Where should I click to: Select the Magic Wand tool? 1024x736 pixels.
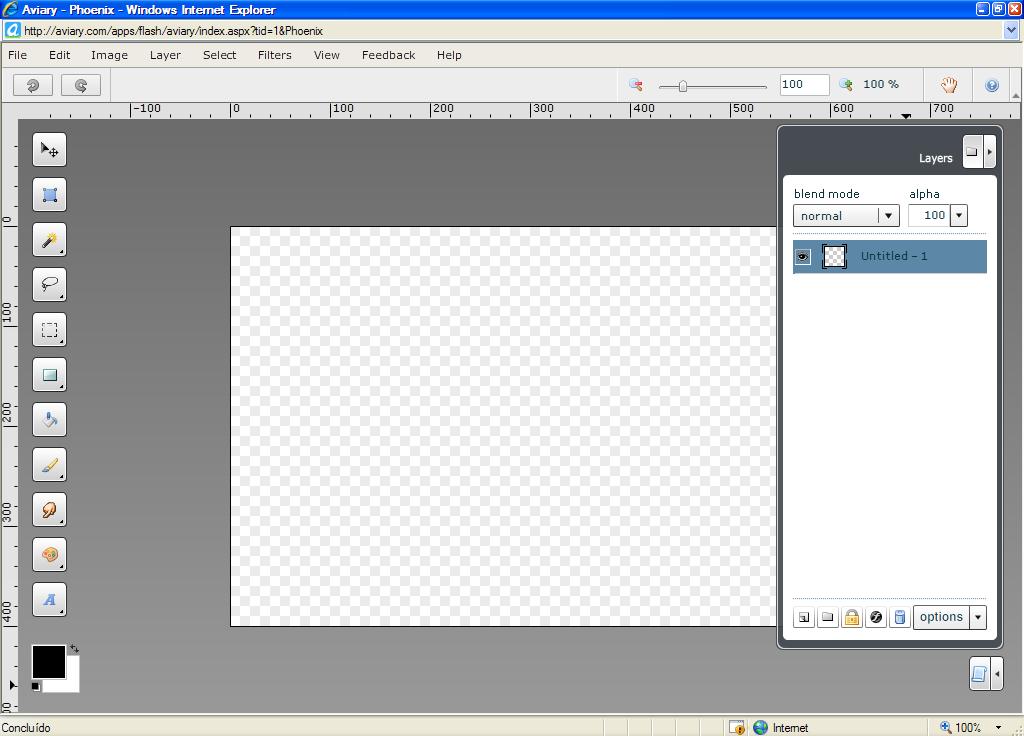pyautogui.click(x=50, y=240)
